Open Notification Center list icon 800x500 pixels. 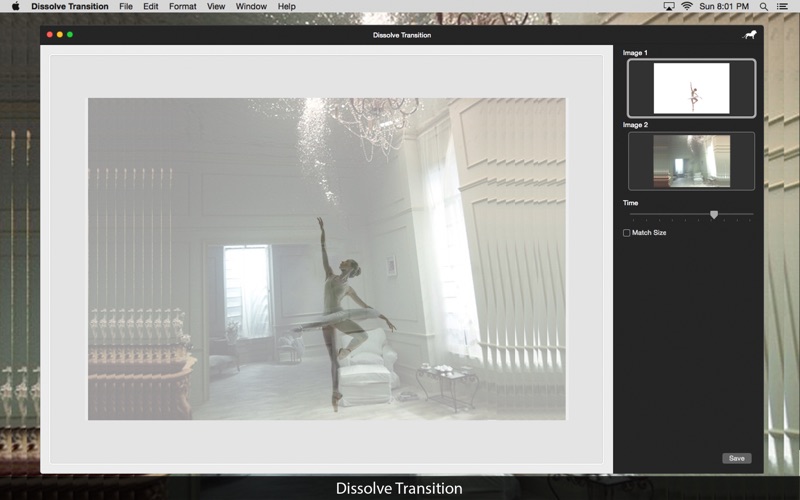click(782, 6)
